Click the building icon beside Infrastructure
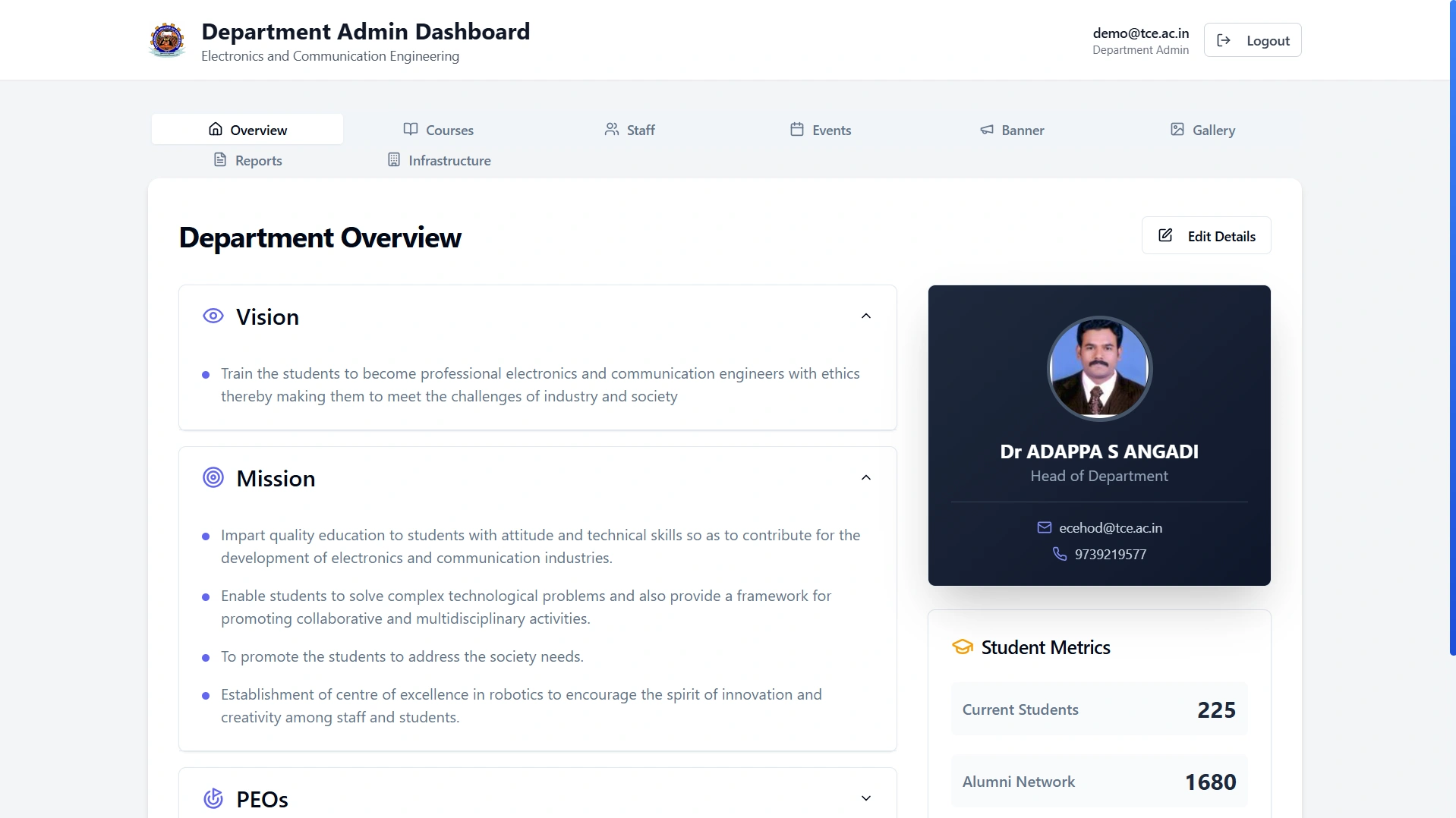Image resolution: width=1456 pixels, height=818 pixels. (394, 159)
